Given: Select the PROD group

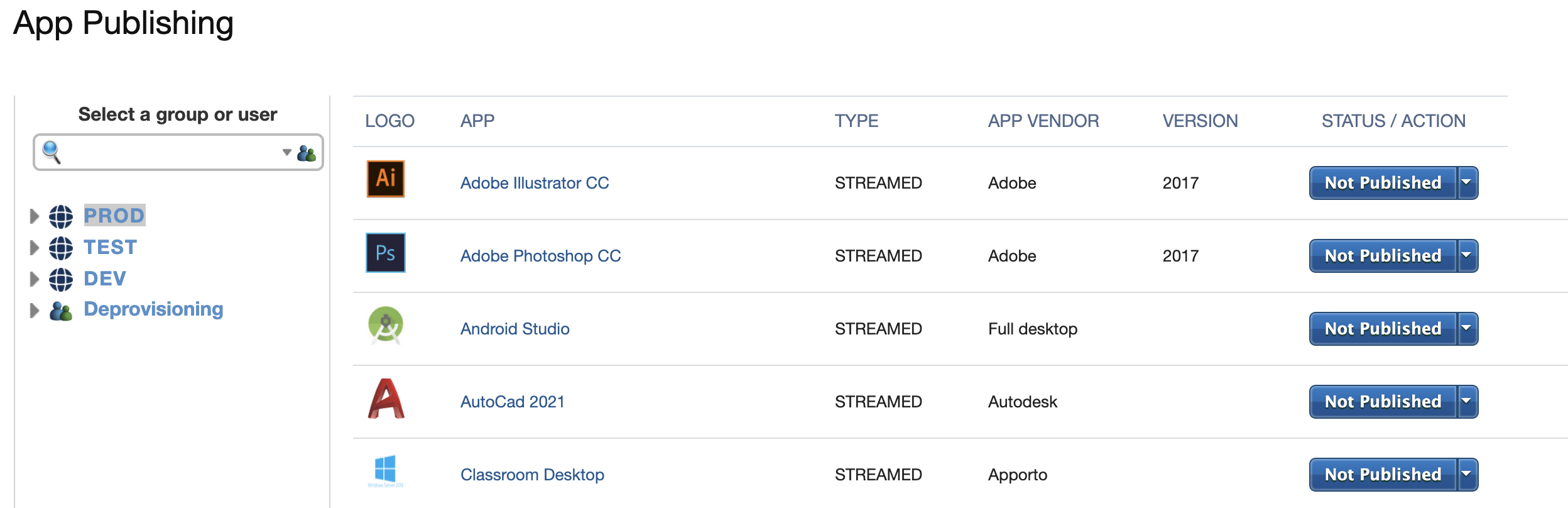Looking at the screenshot, I should coord(114,216).
